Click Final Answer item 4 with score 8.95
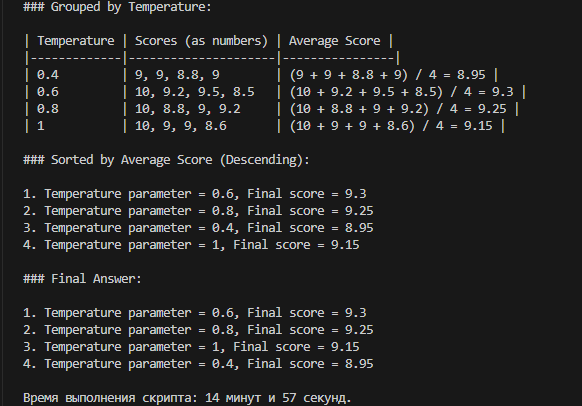 (198, 364)
